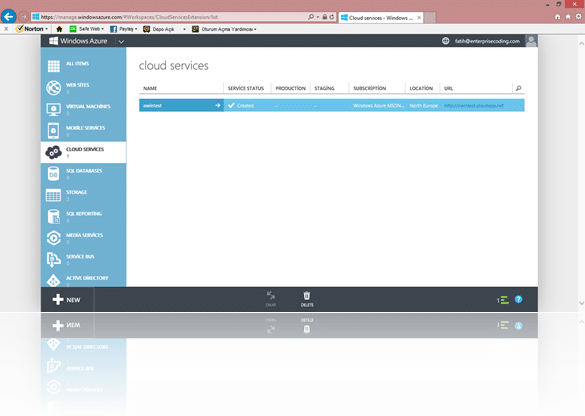The width and height of the screenshot is (585, 416).
Task: Expand the Safe Web dropdown
Action: click(x=103, y=29)
